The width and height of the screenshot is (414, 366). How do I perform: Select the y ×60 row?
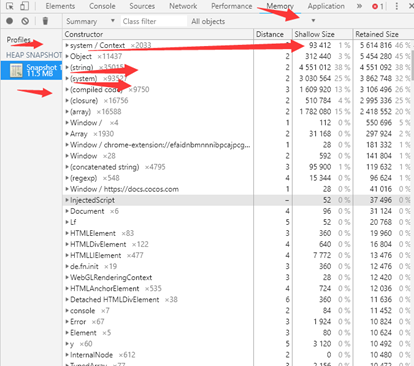237,343
